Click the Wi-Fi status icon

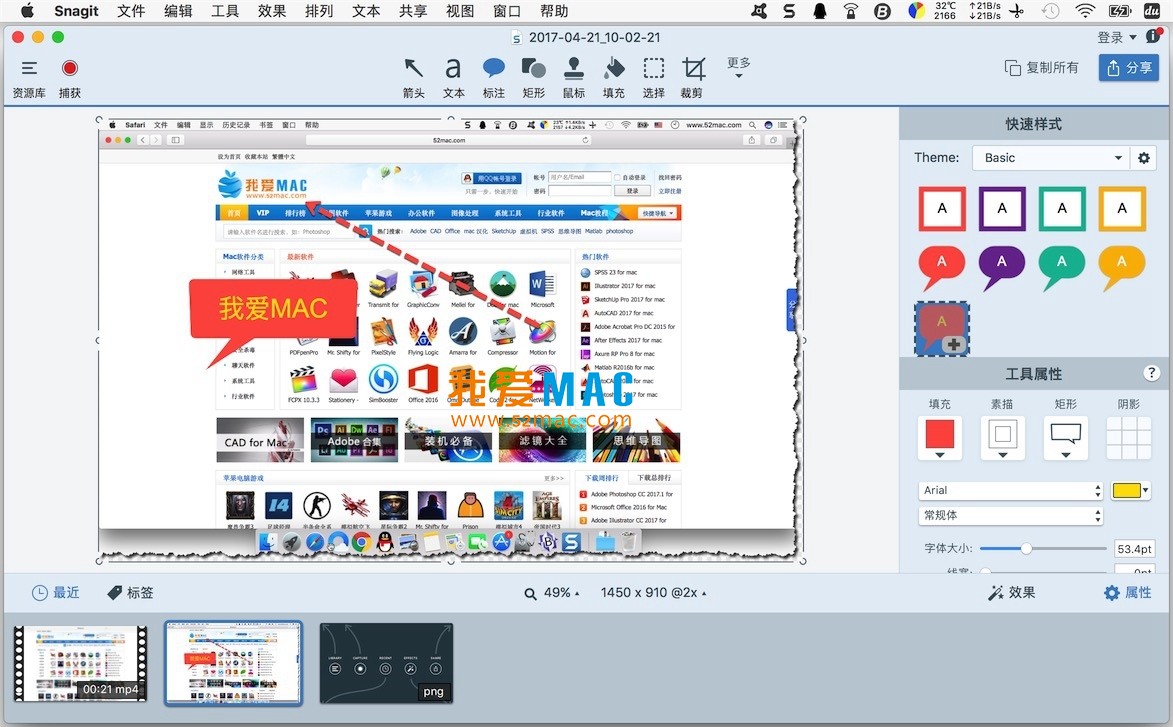1085,10
